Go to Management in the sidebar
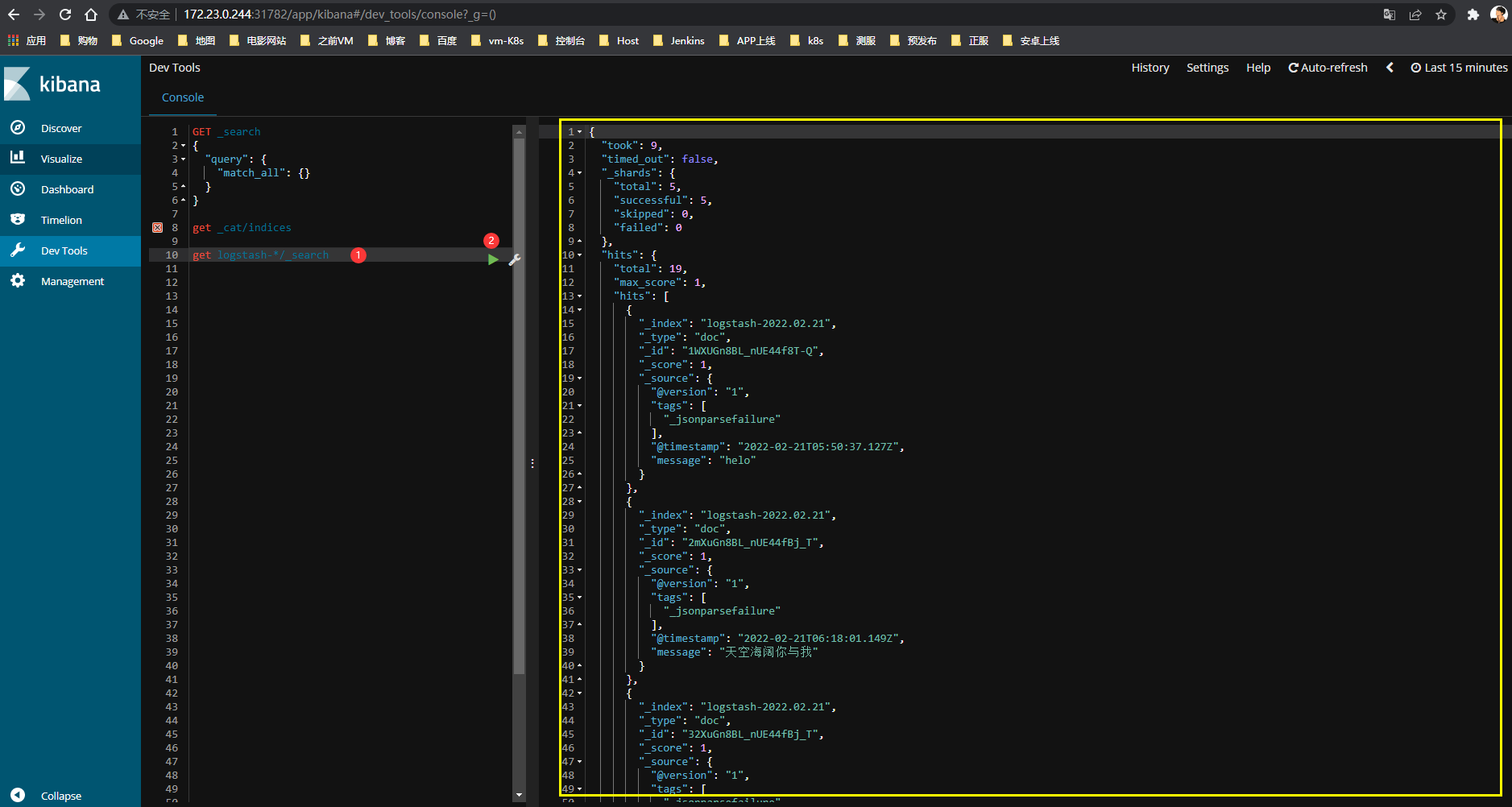 [x=72, y=281]
